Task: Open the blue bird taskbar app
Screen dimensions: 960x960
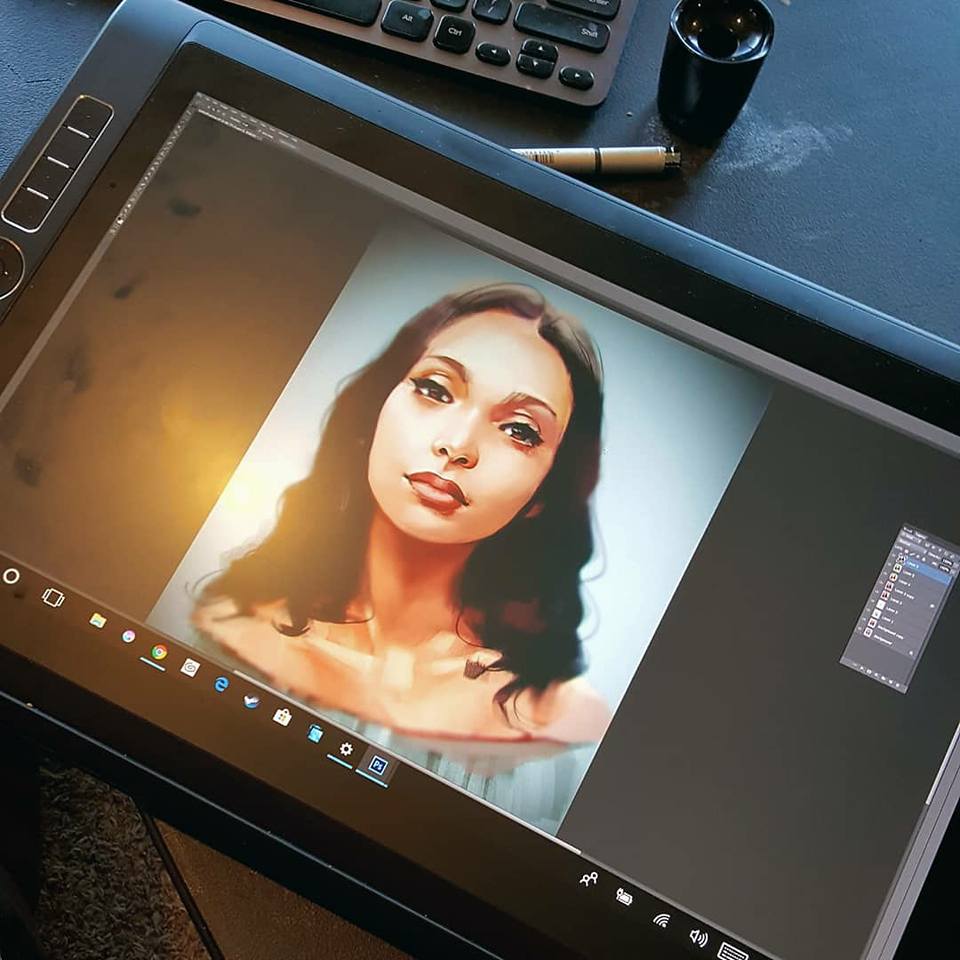Action: point(251,701)
